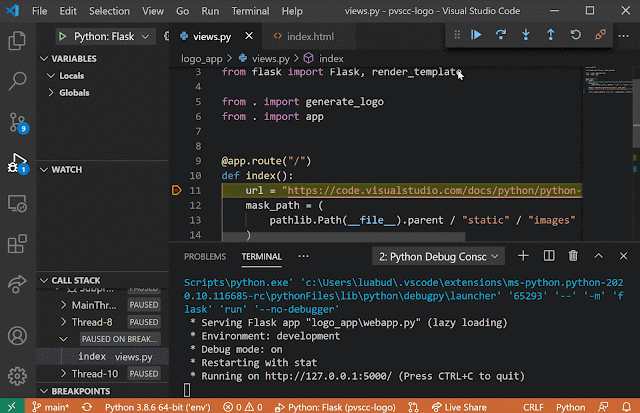Close the terminal panel
640x413 pixels.
623,256
